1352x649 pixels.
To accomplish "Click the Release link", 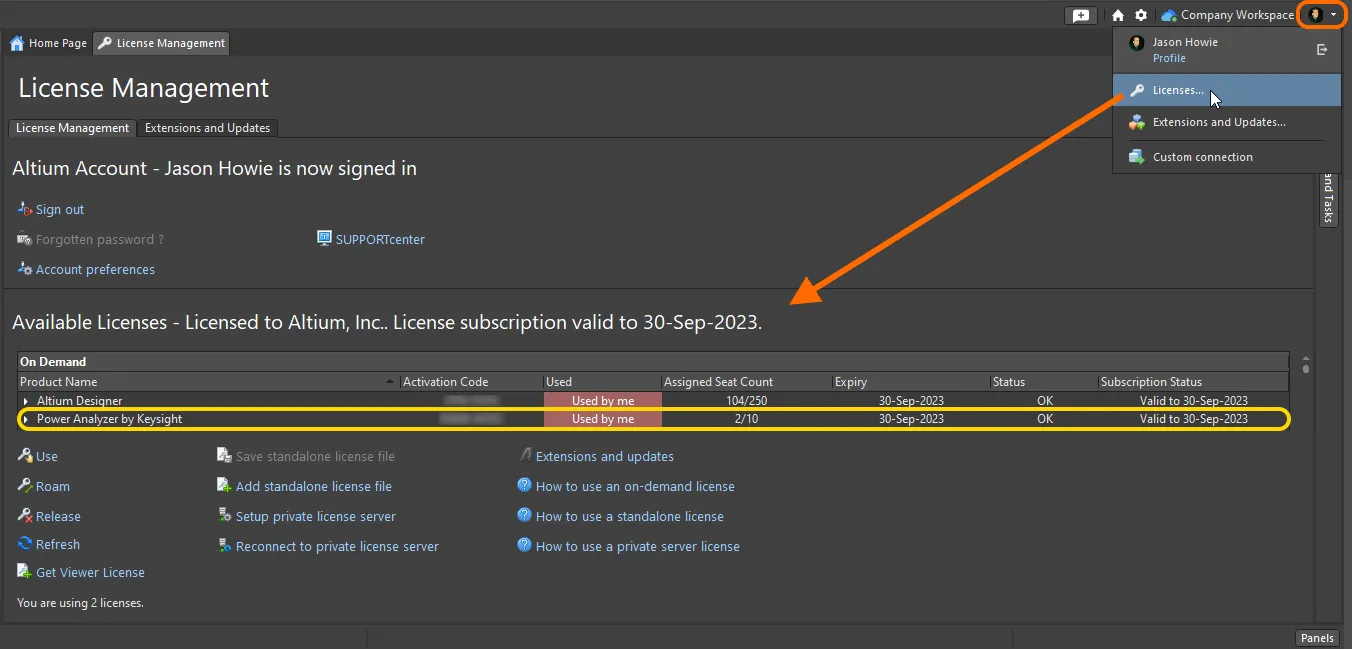I will click(x=58, y=517).
